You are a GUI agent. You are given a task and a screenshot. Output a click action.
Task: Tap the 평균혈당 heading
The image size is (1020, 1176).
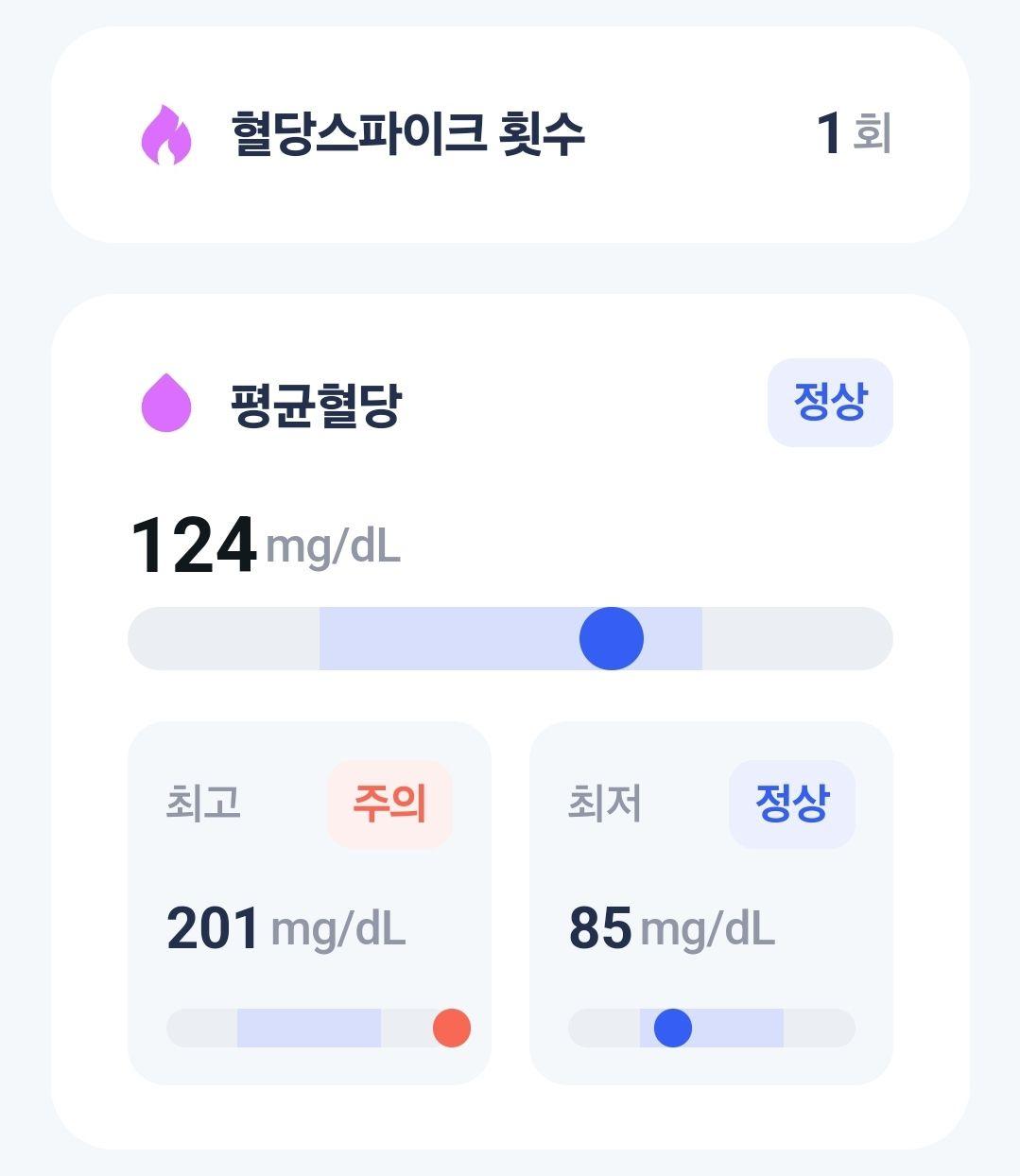click(316, 405)
